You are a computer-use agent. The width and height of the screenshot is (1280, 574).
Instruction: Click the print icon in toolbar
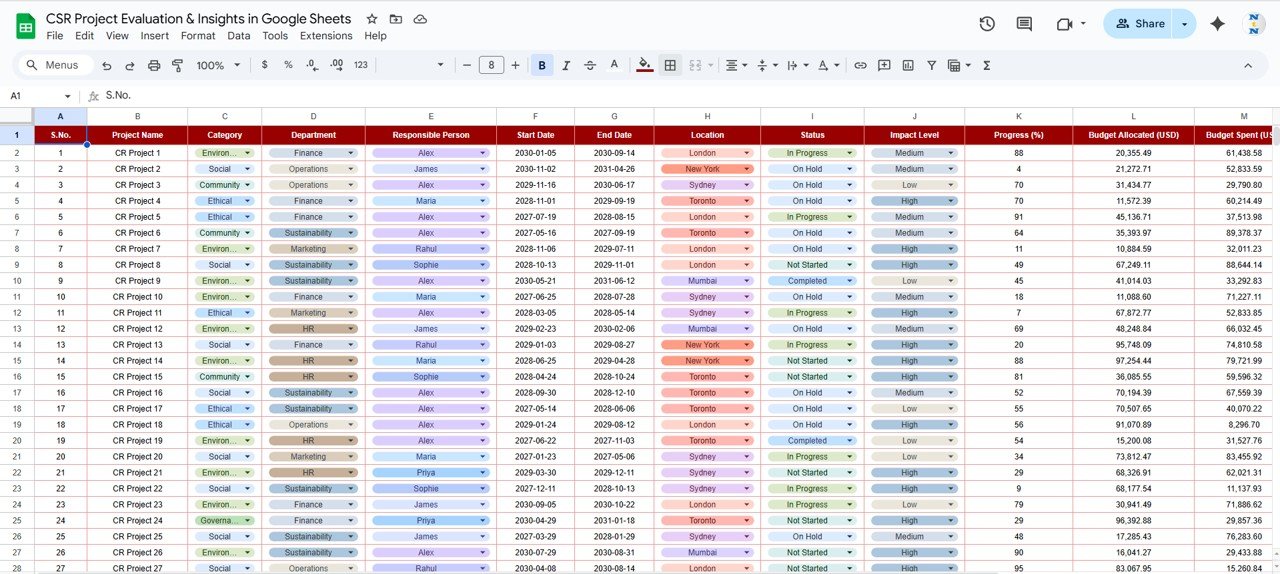point(153,65)
